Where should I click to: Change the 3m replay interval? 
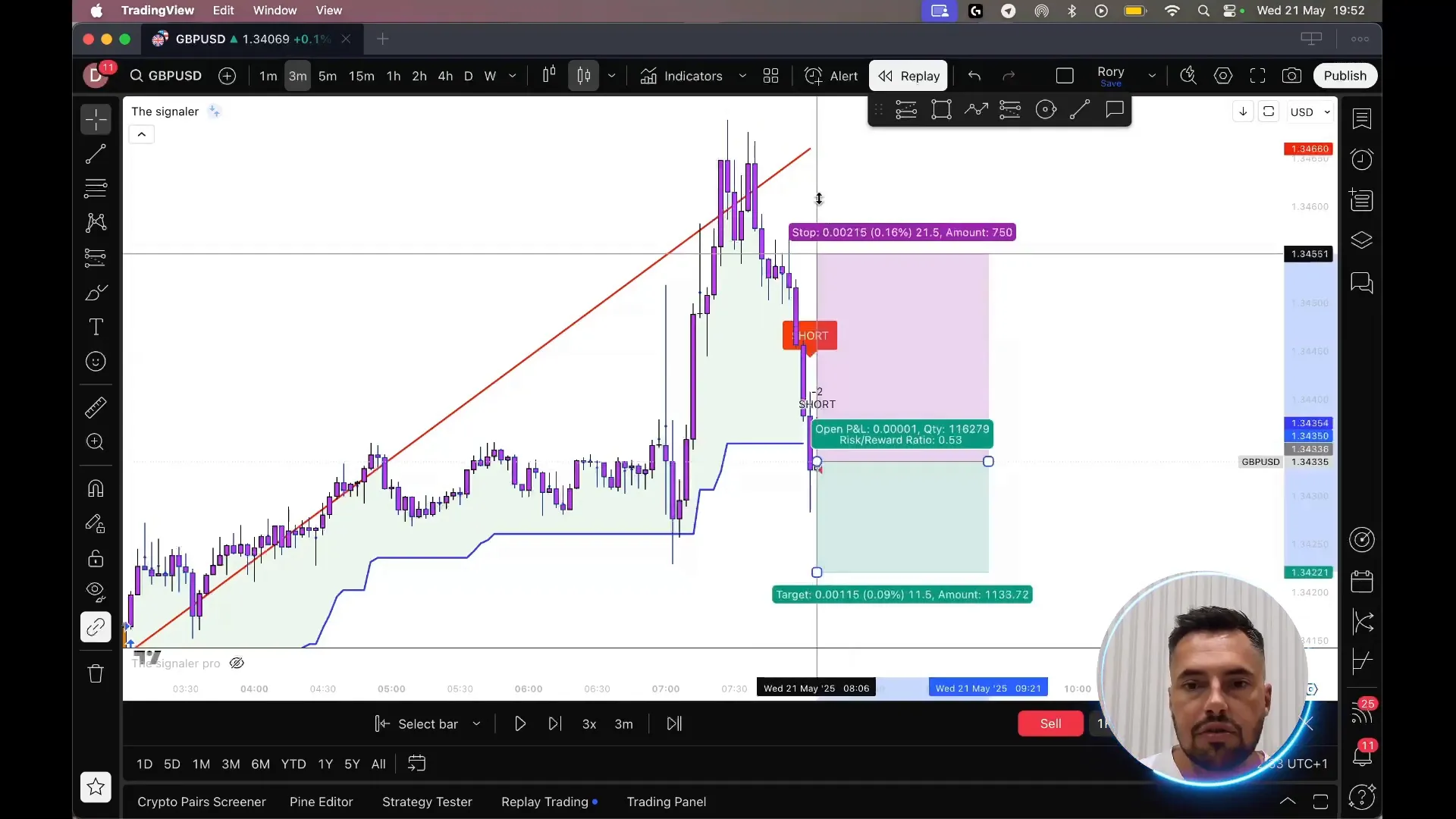point(623,724)
